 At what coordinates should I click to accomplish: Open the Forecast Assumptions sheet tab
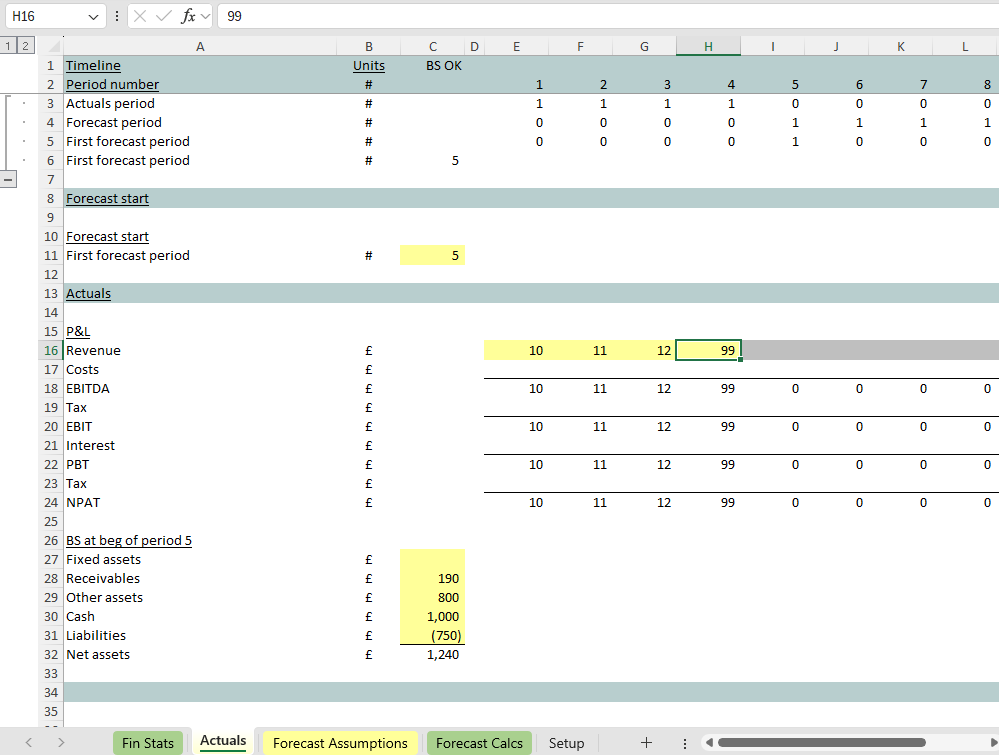[x=340, y=743]
